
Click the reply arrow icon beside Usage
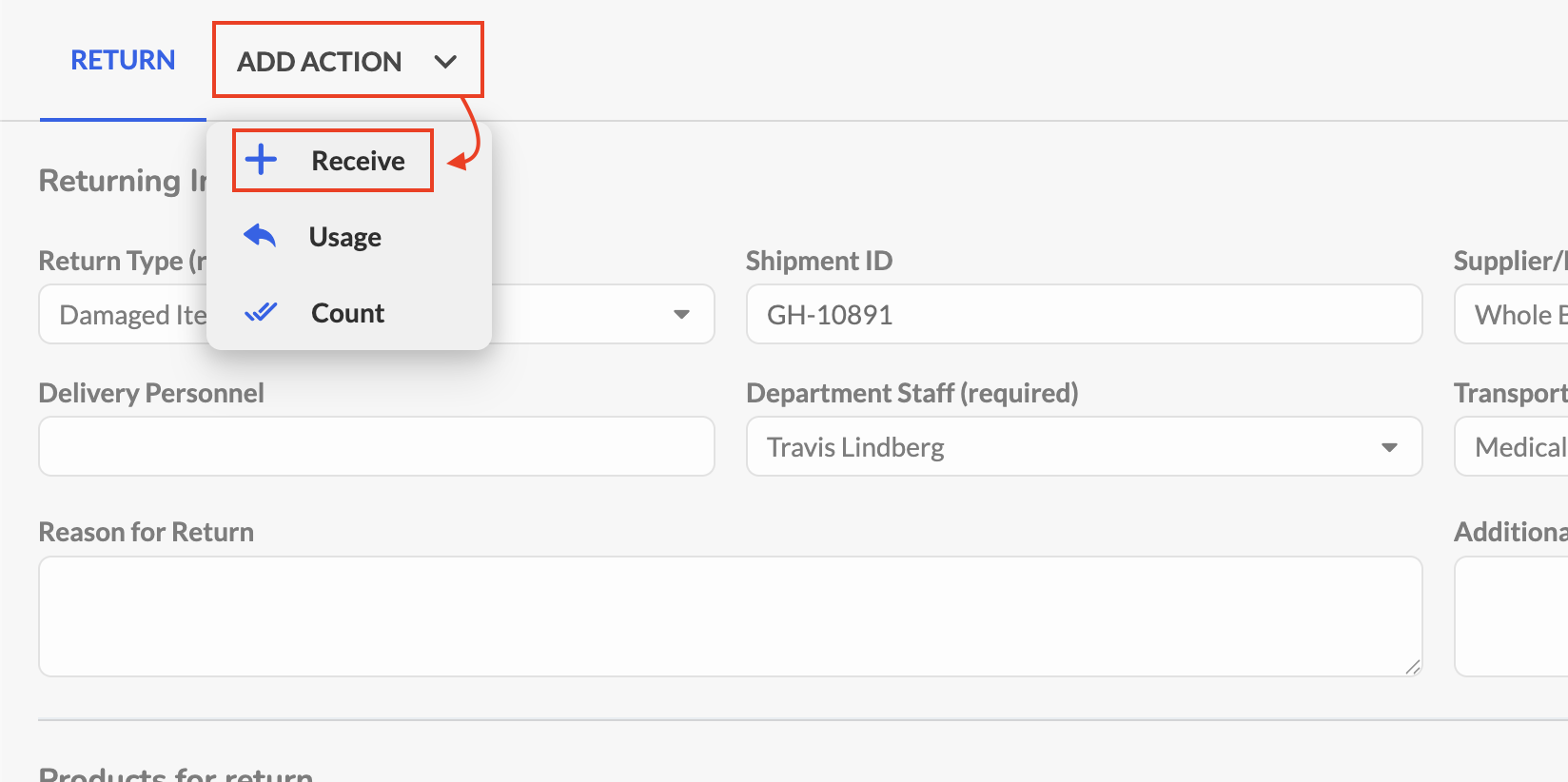point(260,235)
